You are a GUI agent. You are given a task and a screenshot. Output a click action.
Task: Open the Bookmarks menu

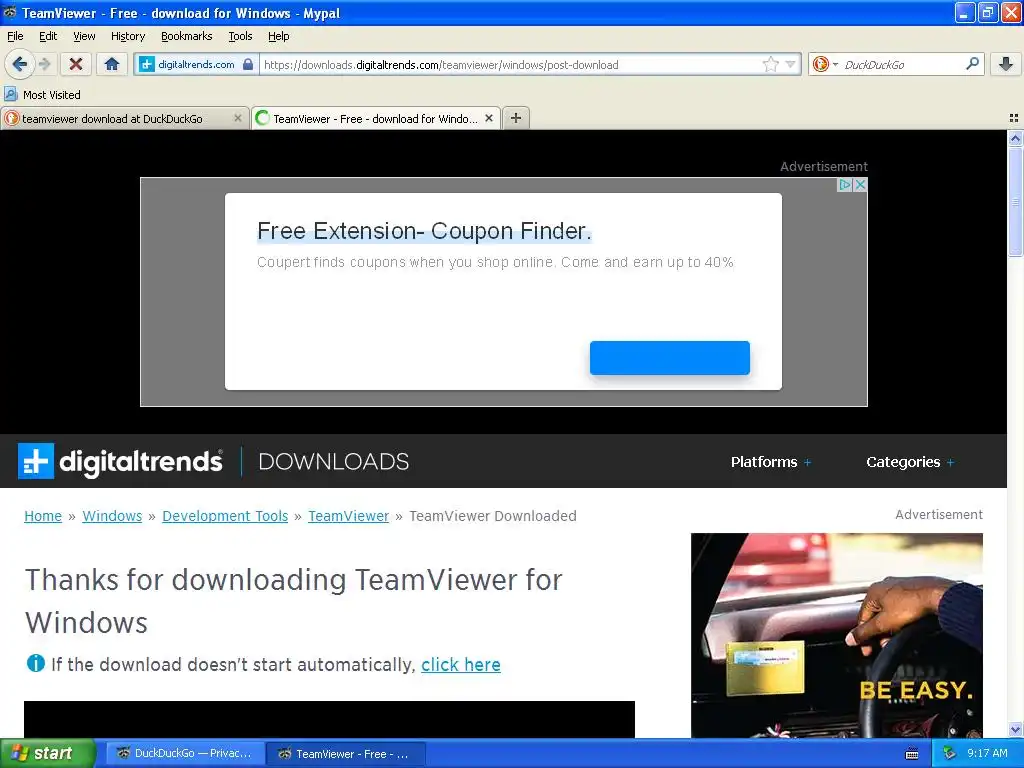point(187,36)
